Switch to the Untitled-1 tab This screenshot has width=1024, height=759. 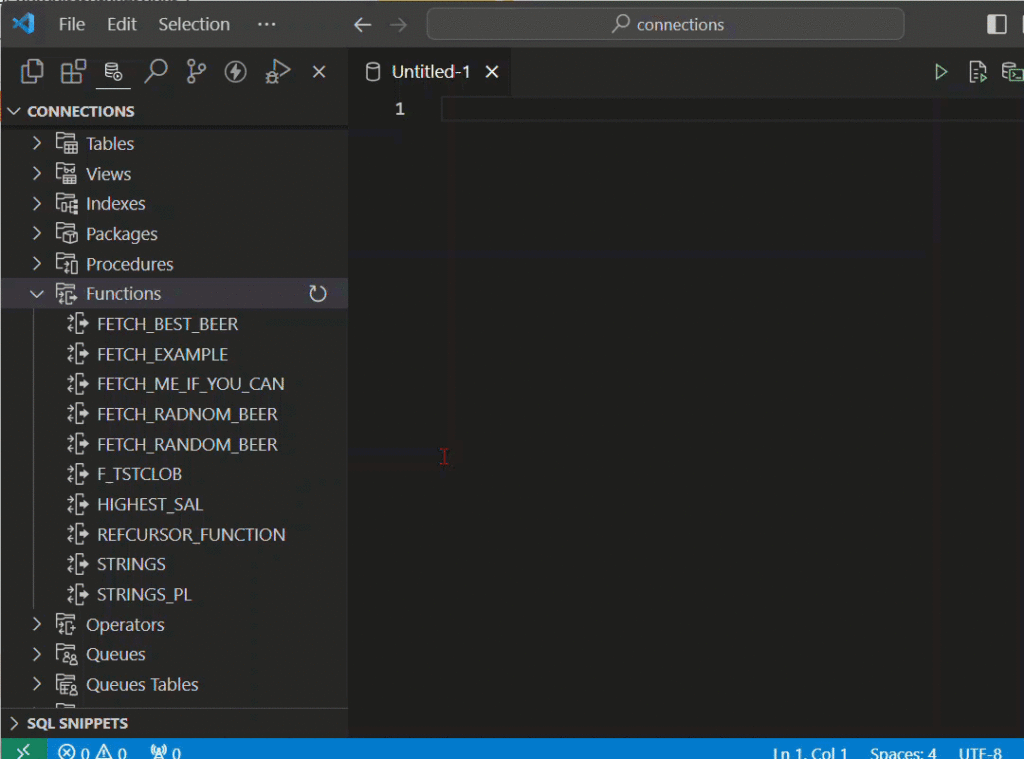(430, 71)
